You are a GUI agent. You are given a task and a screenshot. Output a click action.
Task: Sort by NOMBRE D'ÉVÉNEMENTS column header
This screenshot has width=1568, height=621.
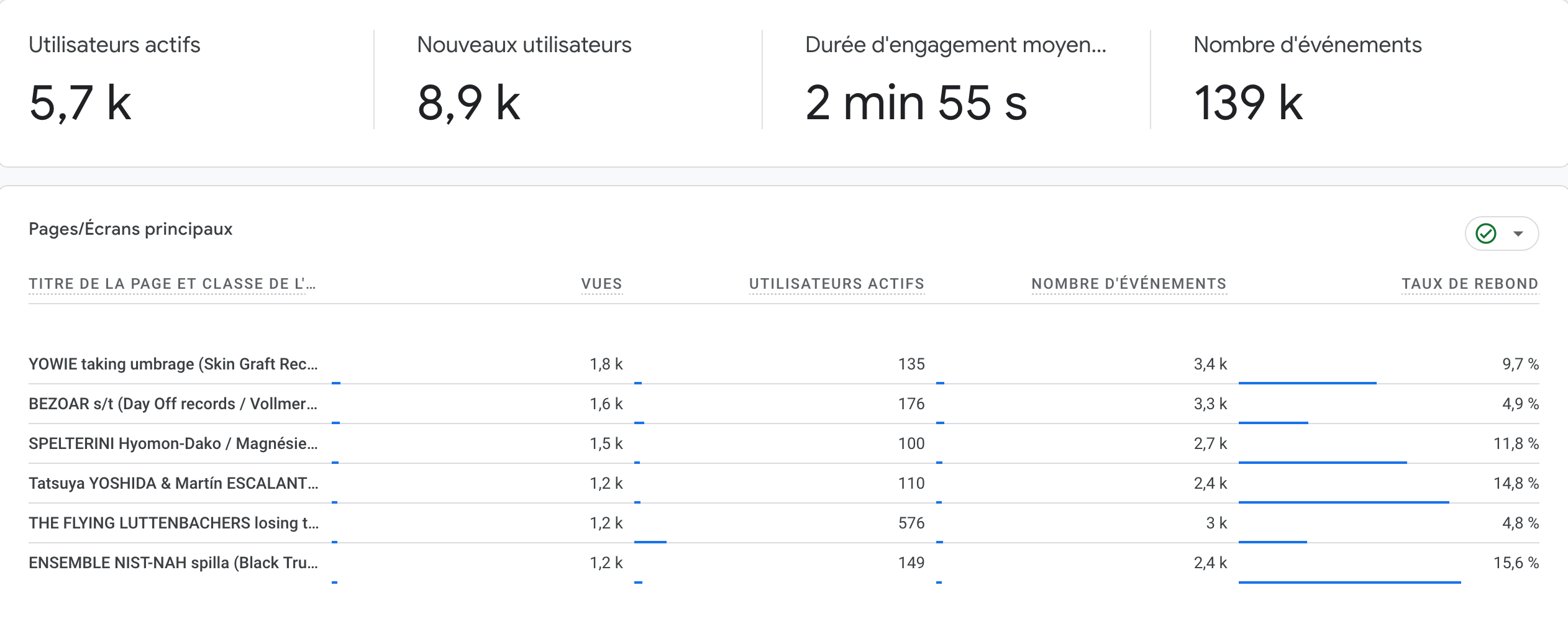(1129, 284)
